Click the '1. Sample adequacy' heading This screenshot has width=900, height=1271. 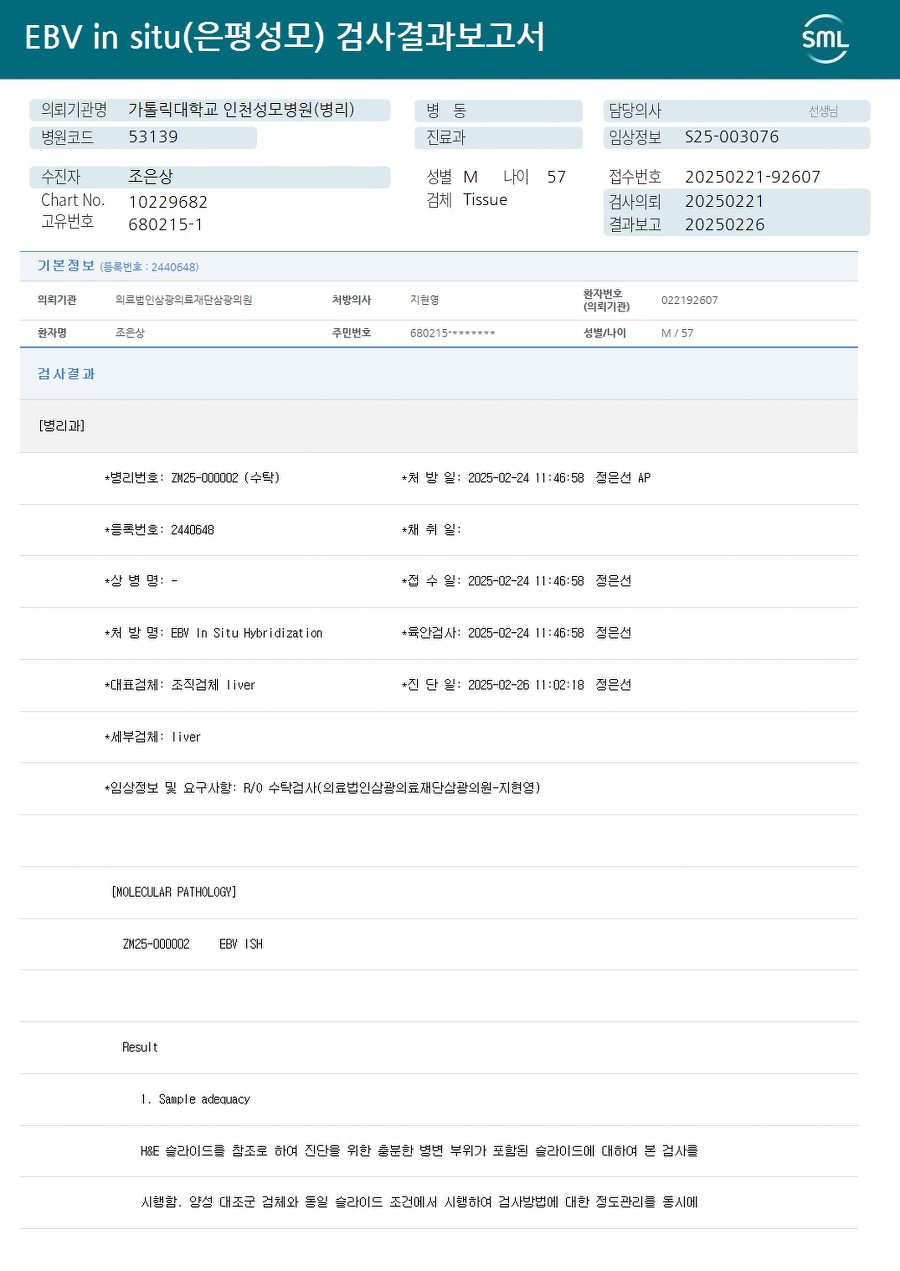(195, 1099)
